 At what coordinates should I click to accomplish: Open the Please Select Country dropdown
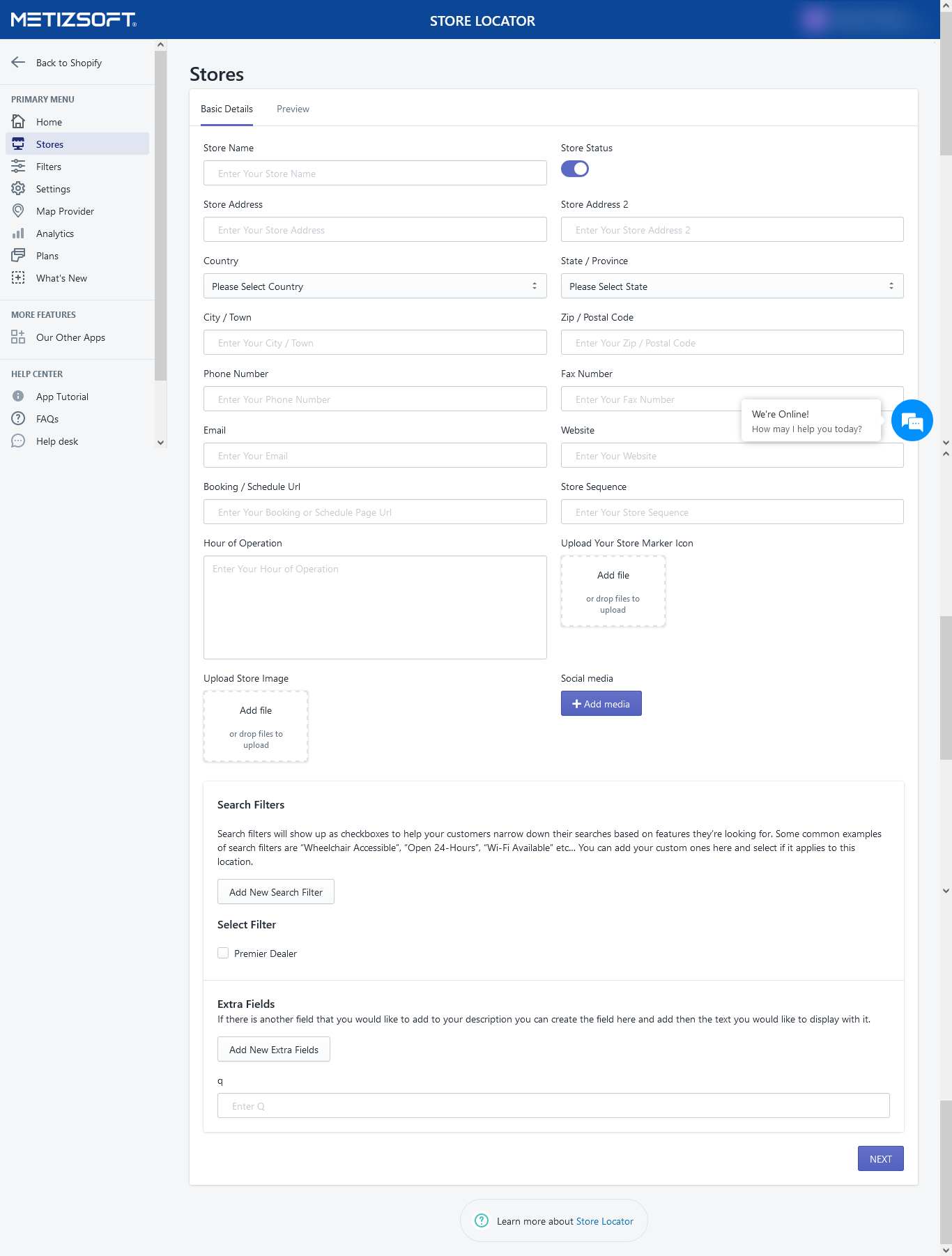point(375,286)
